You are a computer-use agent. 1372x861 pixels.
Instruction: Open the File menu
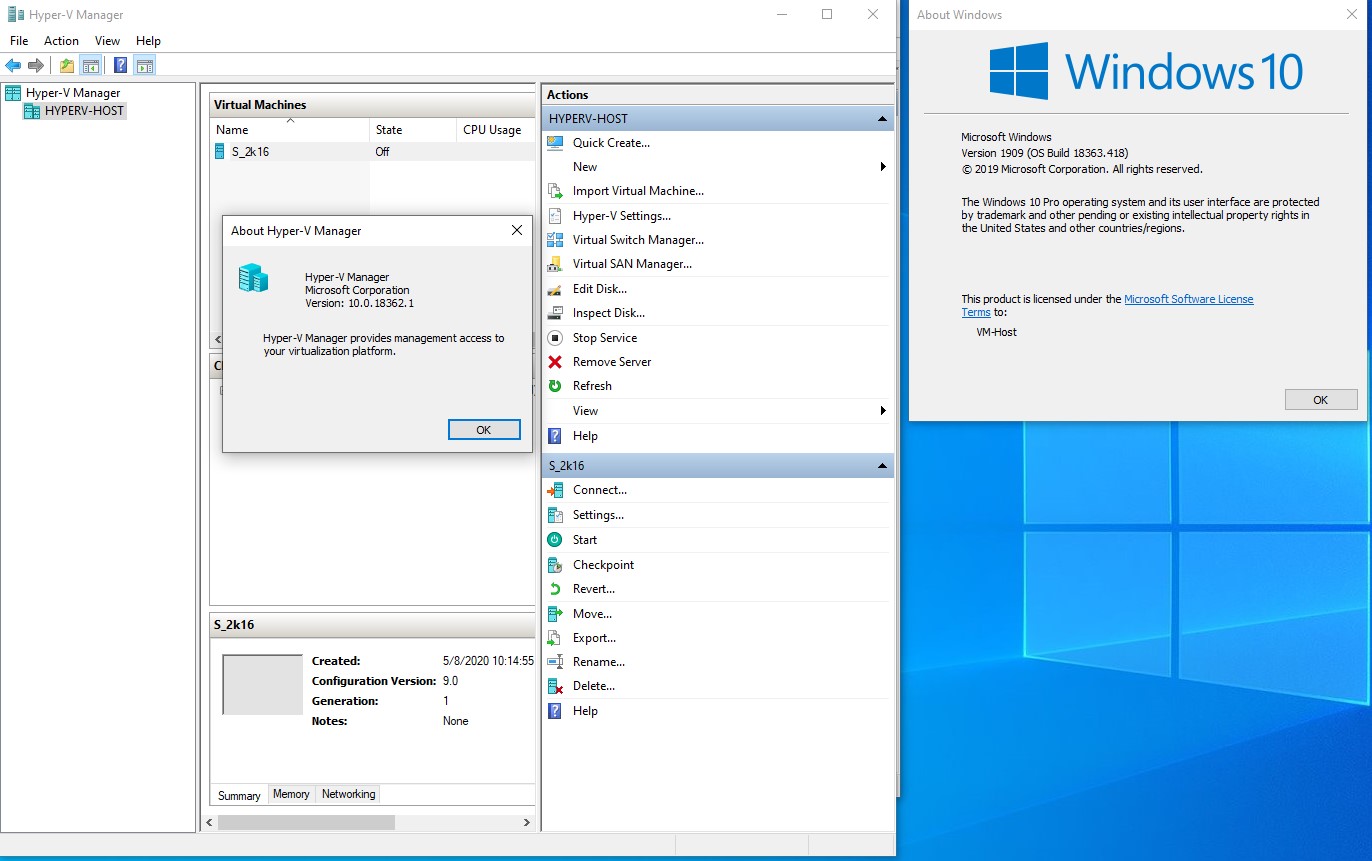click(19, 41)
